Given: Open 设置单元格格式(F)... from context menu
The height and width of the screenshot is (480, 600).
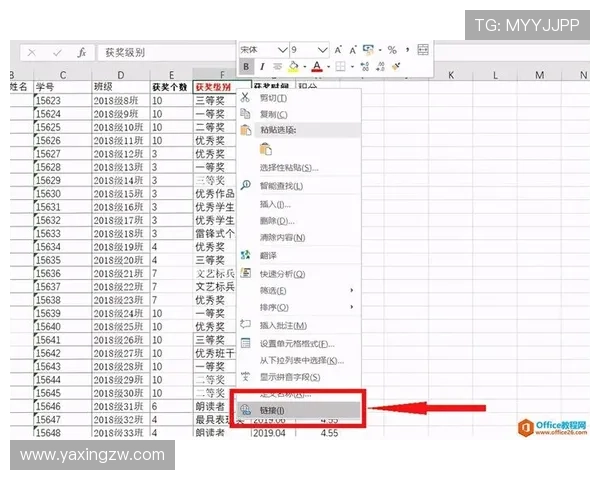Looking at the screenshot, I should tap(299, 344).
